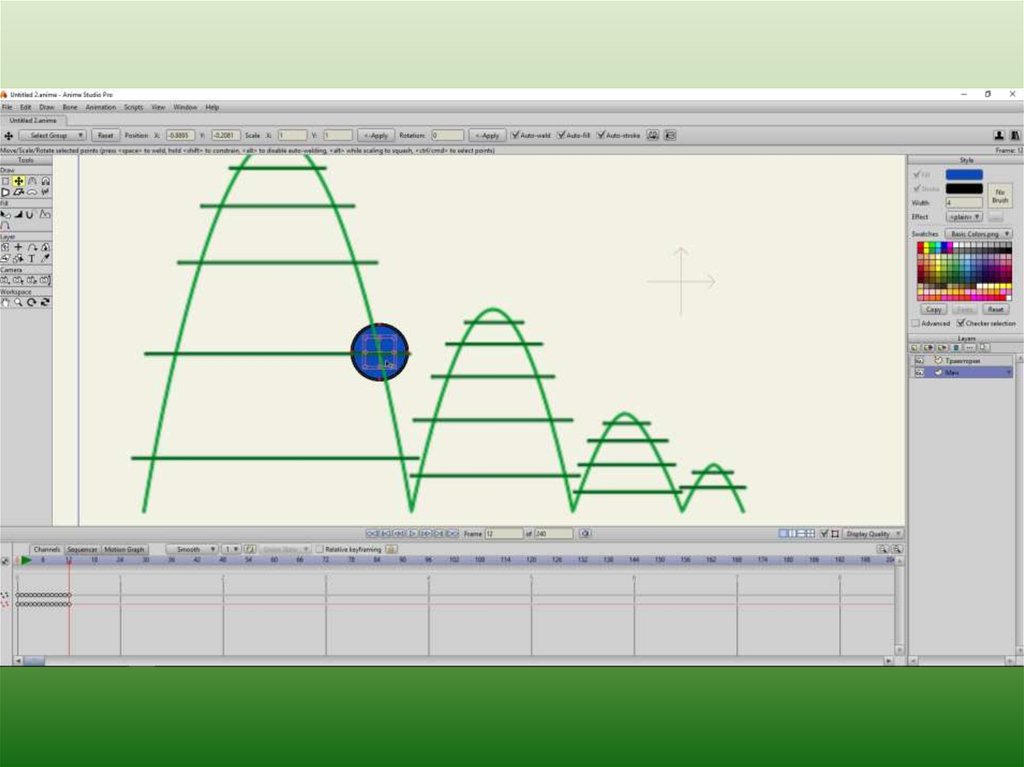The width and height of the screenshot is (1024, 767).
Task: Choose the Pan Workspace hand tool
Action: [6, 302]
